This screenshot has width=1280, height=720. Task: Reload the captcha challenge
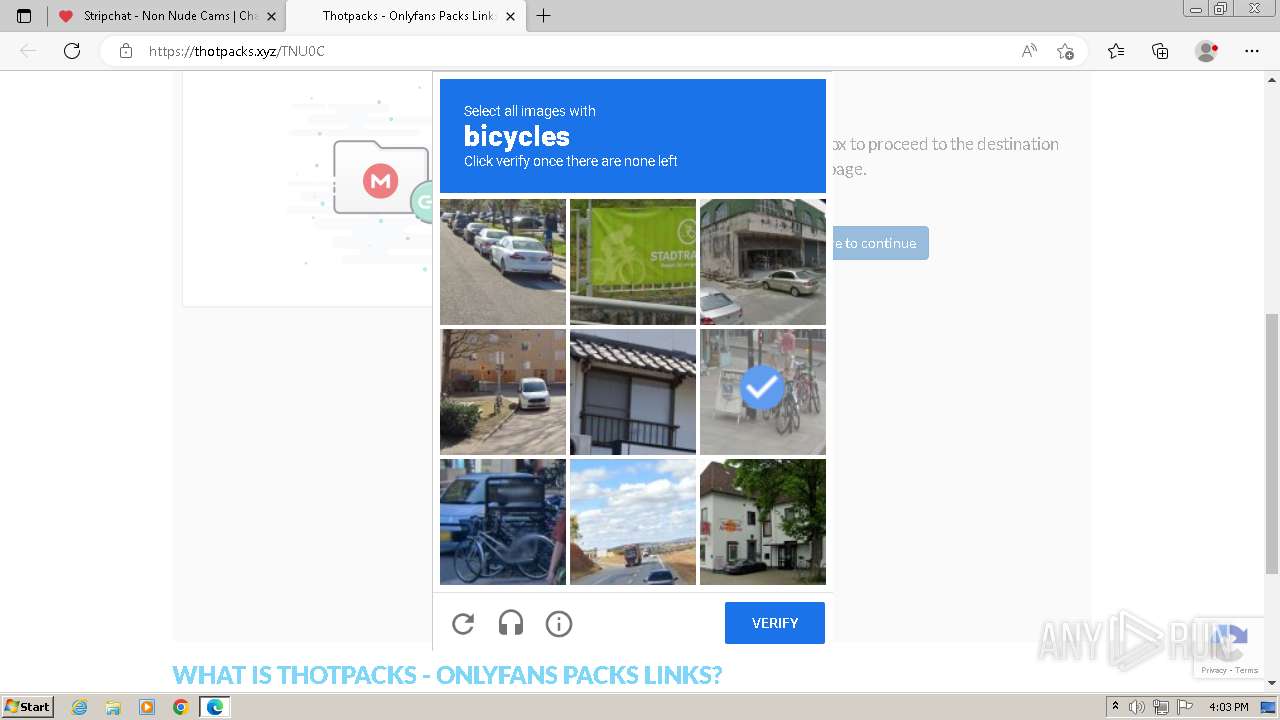pyautogui.click(x=463, y=624)
